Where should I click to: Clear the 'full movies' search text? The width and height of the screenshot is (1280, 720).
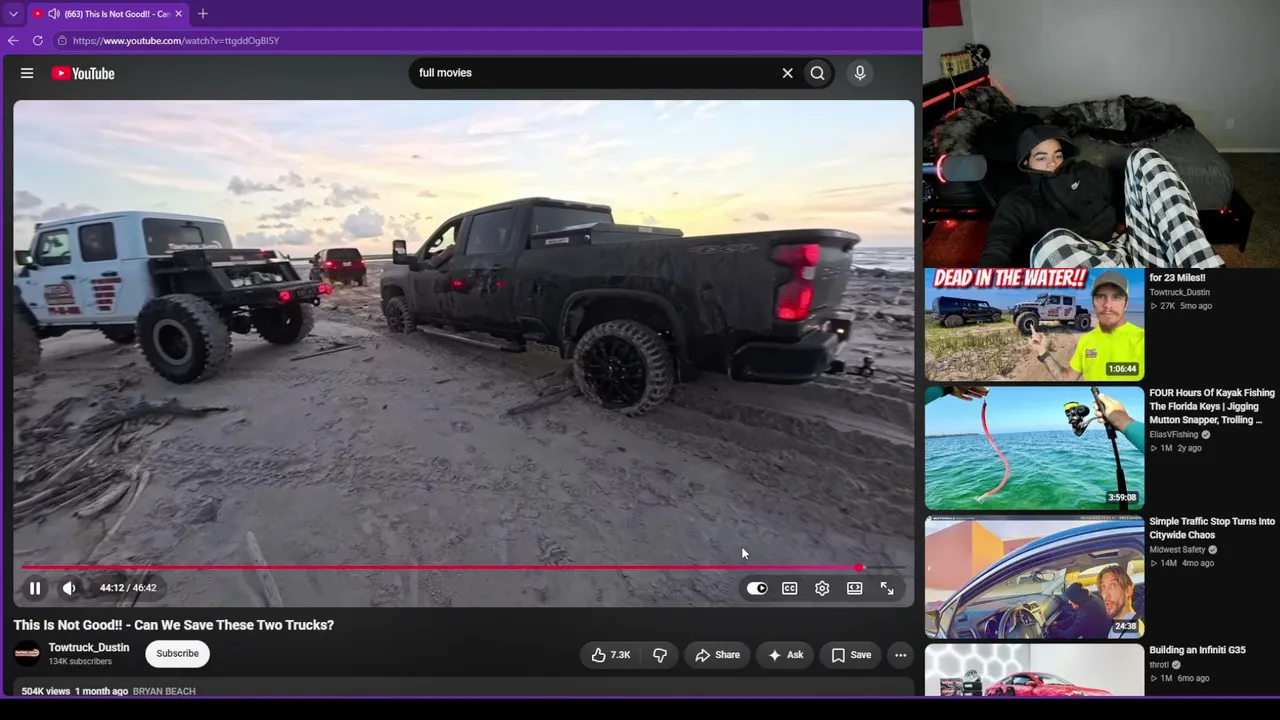787,73
